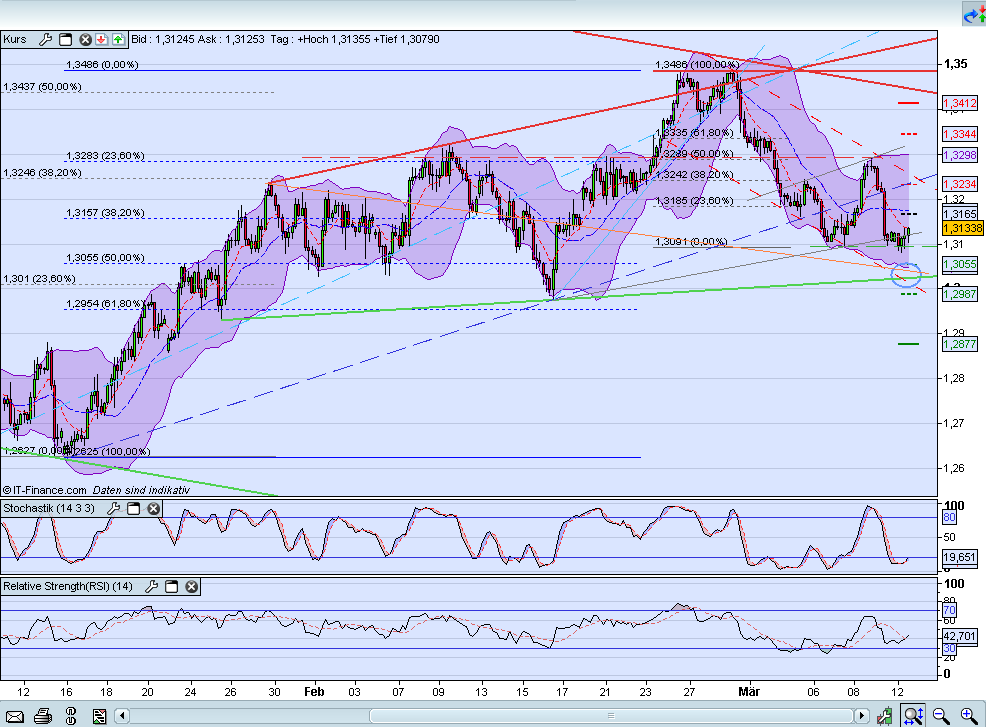Click Fibonacci label 1,3486 (0,00%)
The image size is (986, 727).
(102, 65)
